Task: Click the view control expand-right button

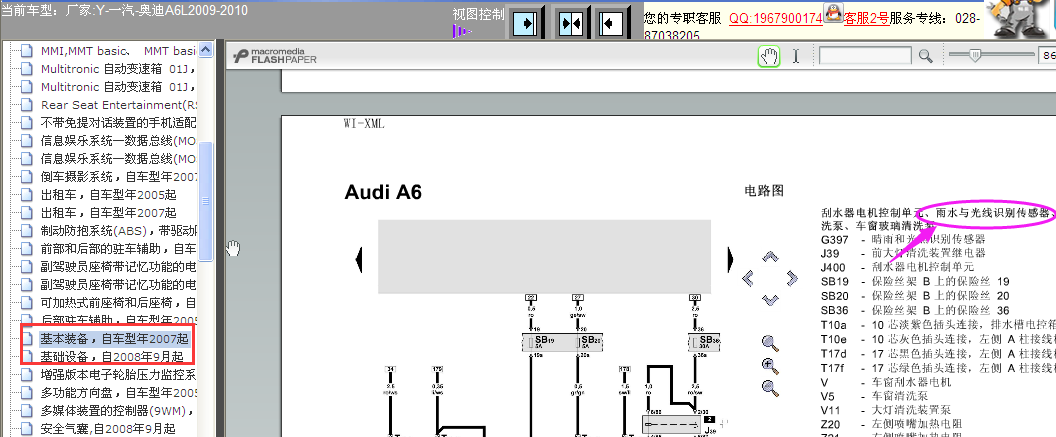Action: click(526, 23)
